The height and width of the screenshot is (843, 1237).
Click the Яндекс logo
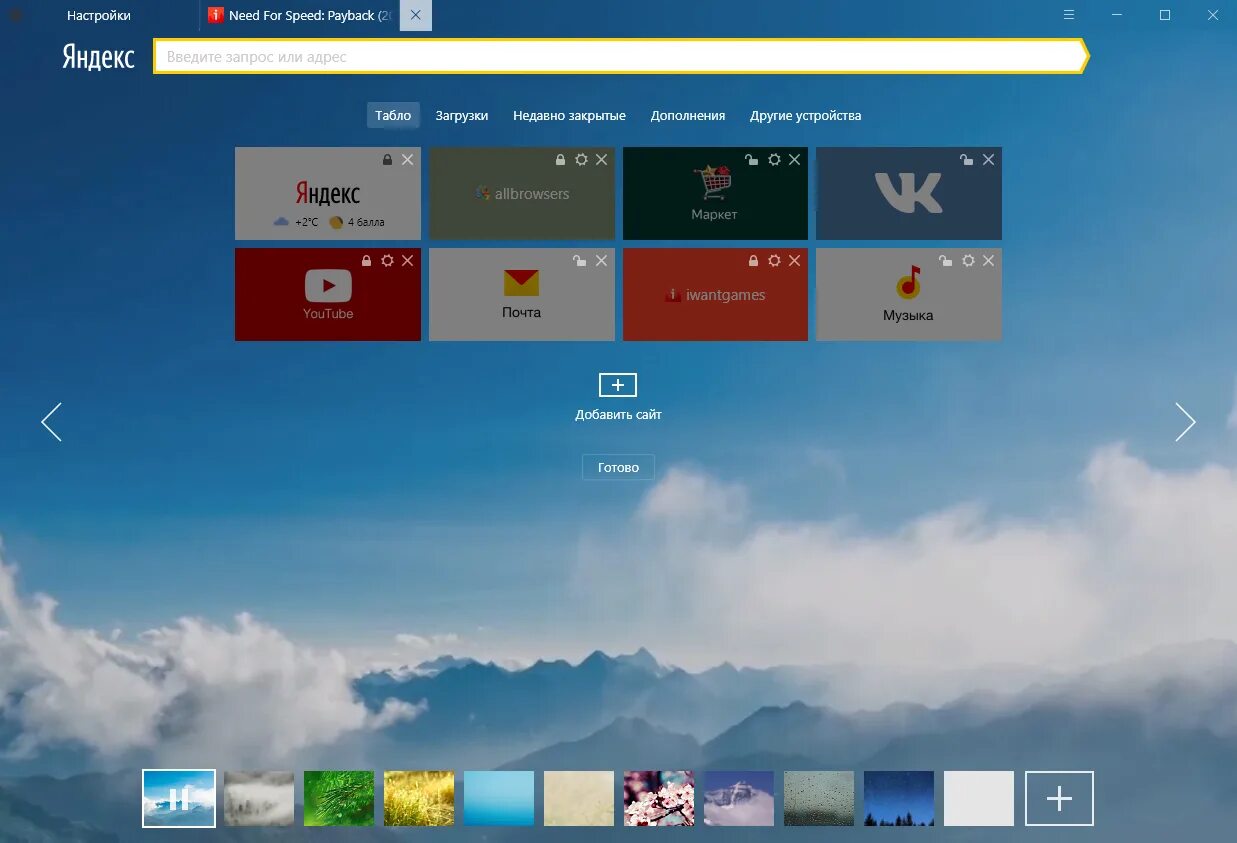tap(98, 57)
